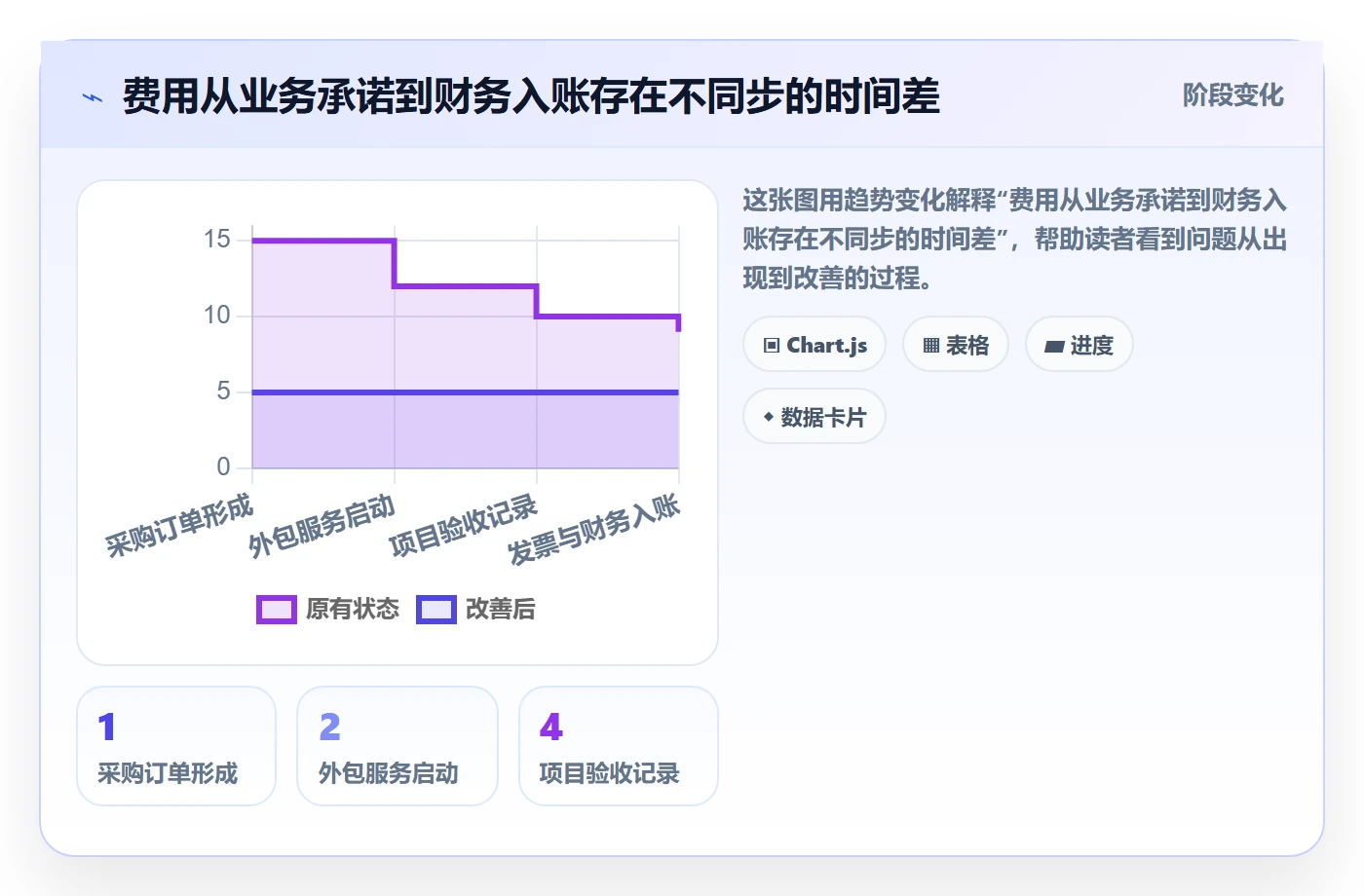Click the description paragraph starting 这张图用趋势变化
The height and width of the screenshot is (896, 1364).
click(x=1015, y=240)
